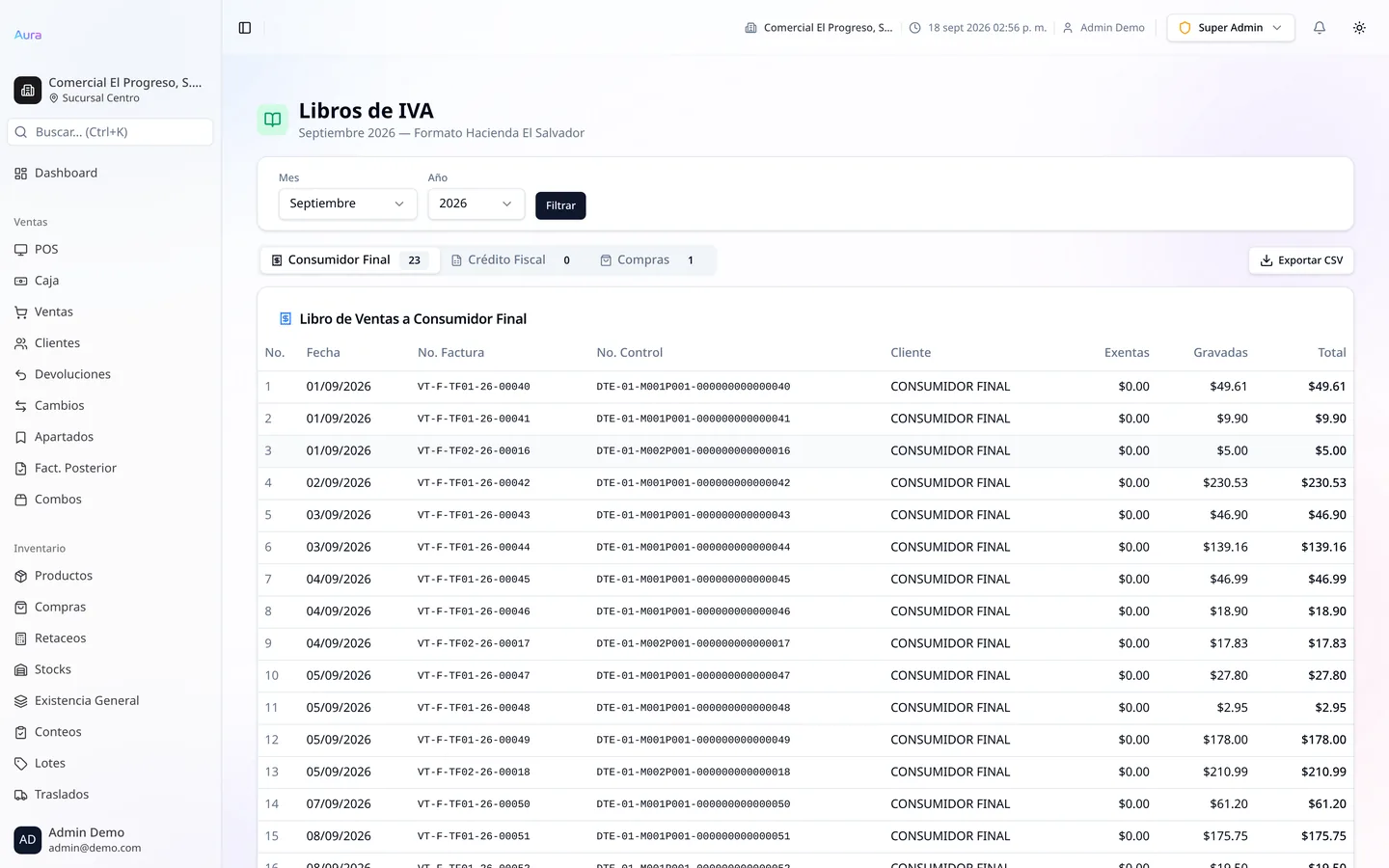
Task: Open the notifications bell
Action: 1320,28
